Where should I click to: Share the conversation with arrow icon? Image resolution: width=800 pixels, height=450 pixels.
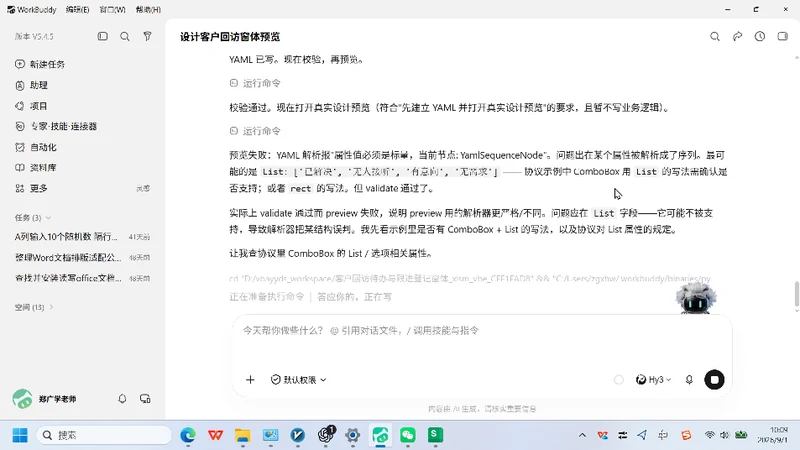[737, 36]
